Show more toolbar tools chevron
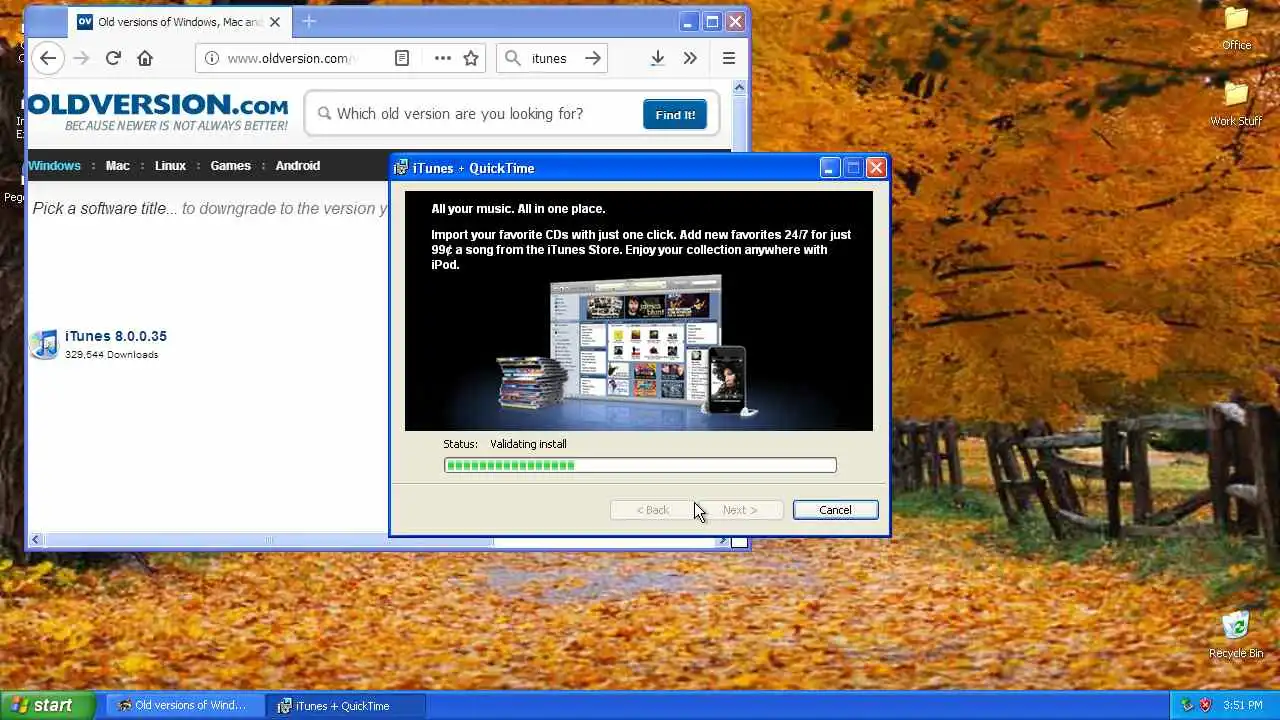 click(x=690, y=58)
